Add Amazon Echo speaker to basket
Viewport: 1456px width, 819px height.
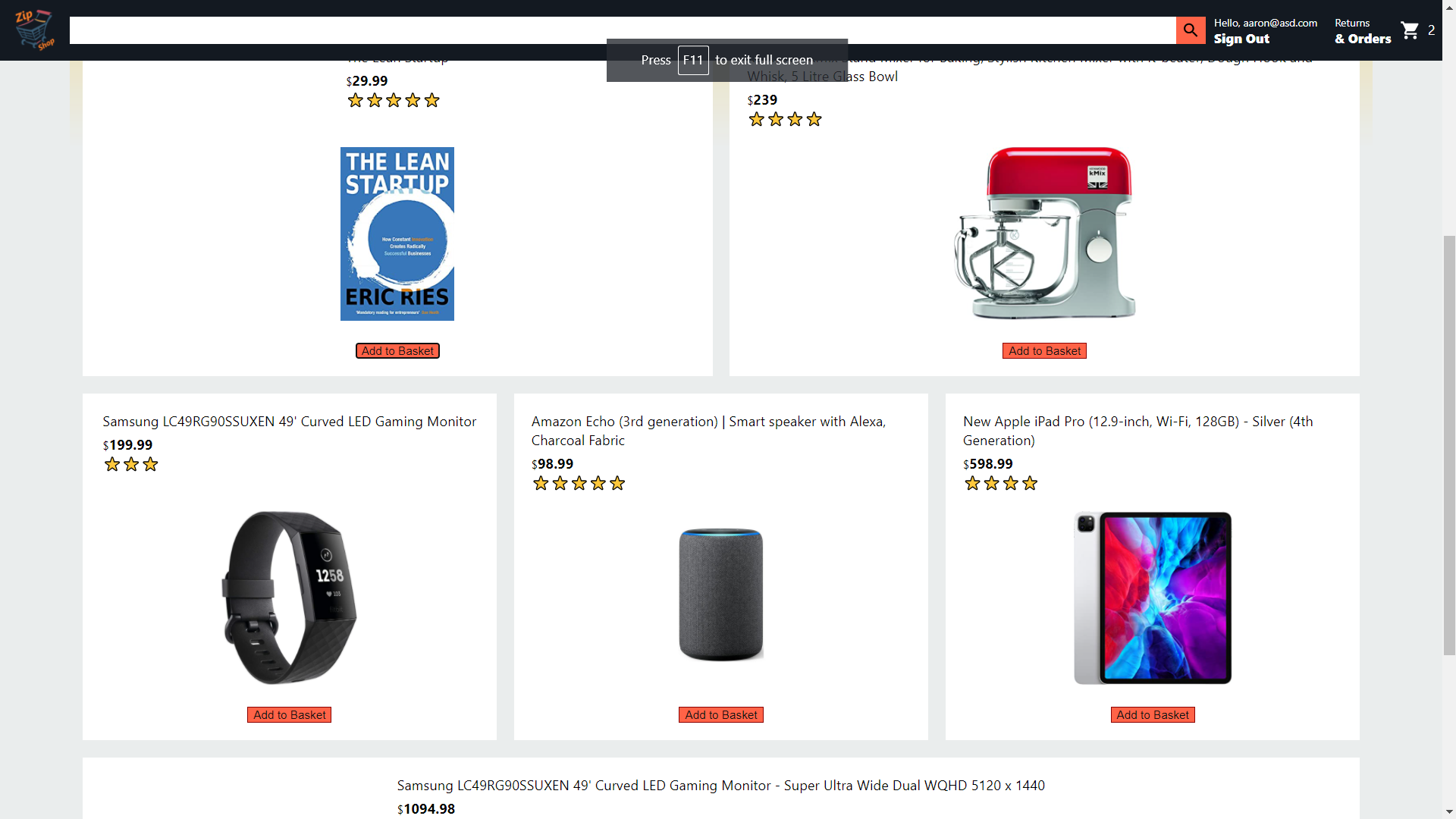[720, 715]
